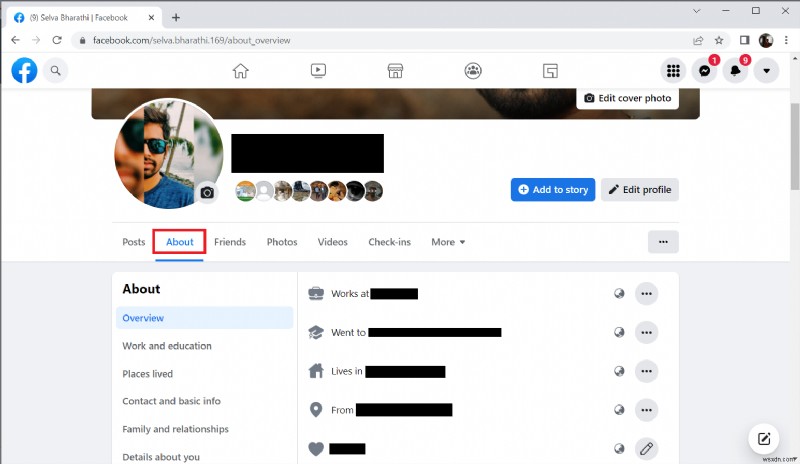Expand the Account dropdown arrow
The image size is (800, 464).
(766, 70)
